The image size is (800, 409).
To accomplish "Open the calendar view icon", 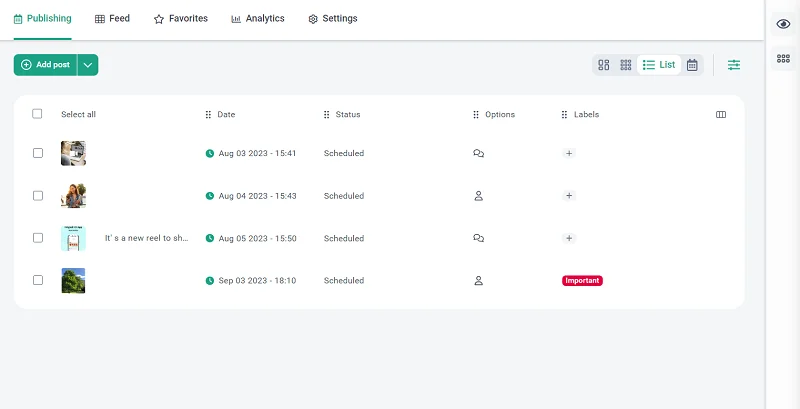I will 692,65.
